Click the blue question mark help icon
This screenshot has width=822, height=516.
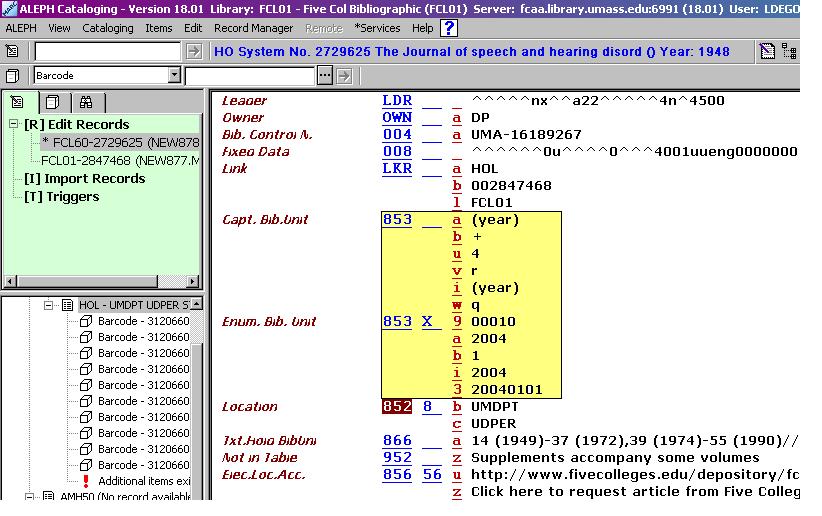pos(449,28)
